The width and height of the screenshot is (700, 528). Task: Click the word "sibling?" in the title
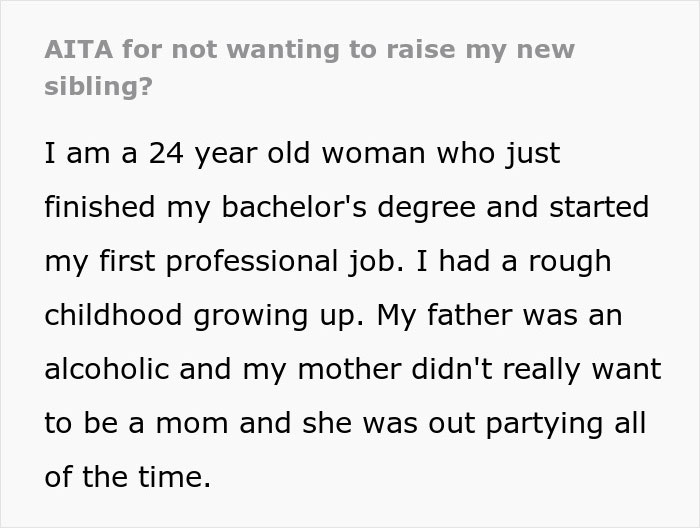(98, 85)
